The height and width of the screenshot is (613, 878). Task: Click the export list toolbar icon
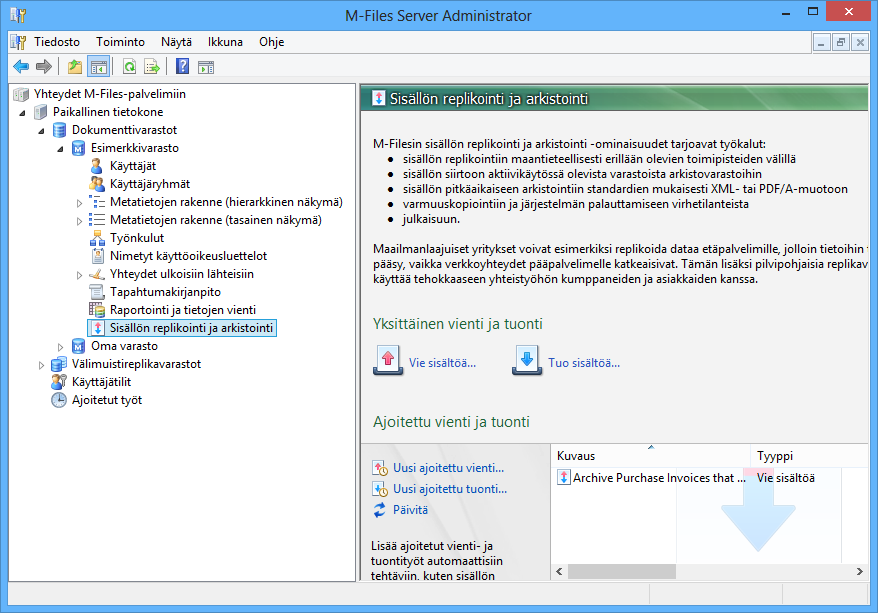tap(152, 67)
